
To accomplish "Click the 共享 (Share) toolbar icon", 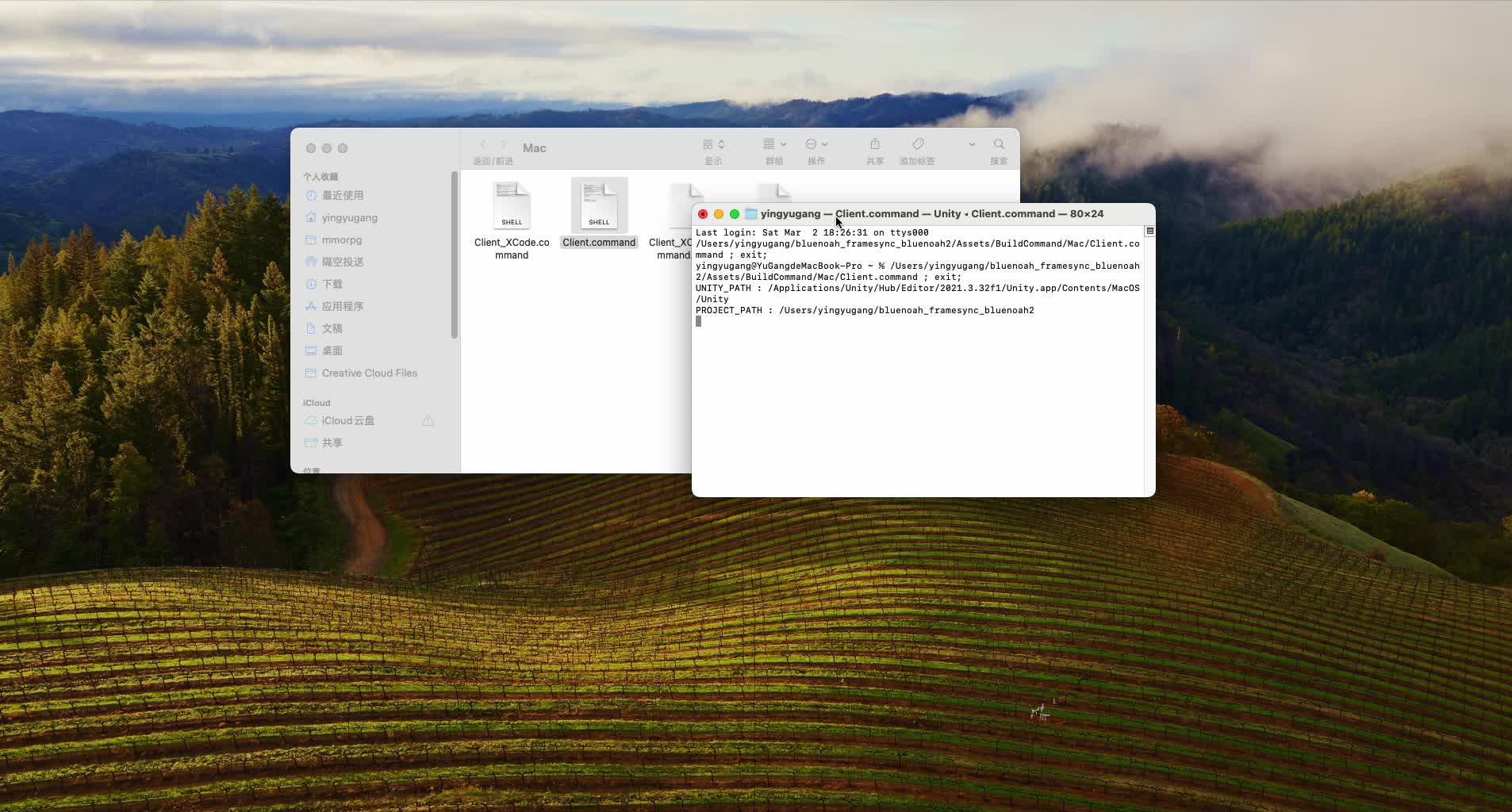I will 873,146.
